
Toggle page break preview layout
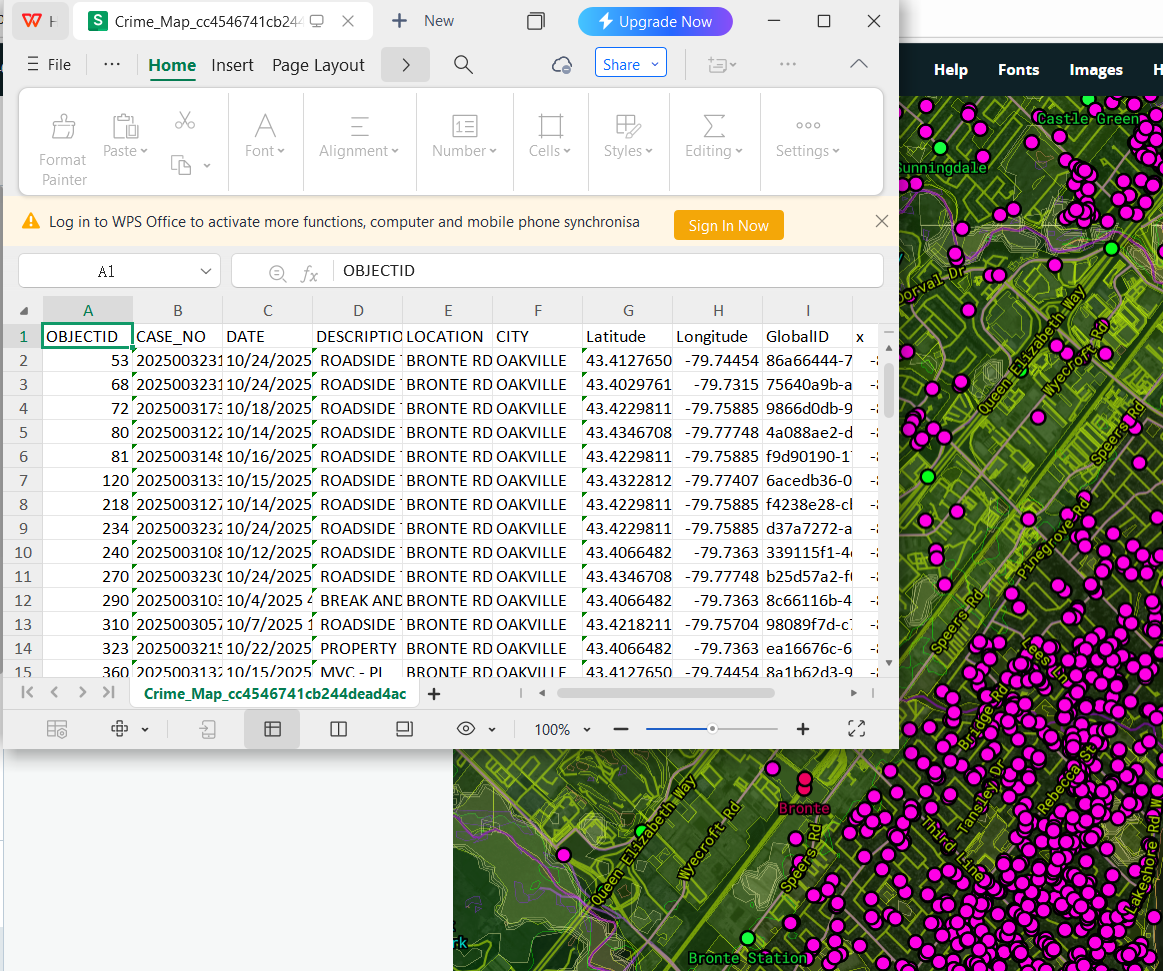pyautogui.click(x=338, y=729)
